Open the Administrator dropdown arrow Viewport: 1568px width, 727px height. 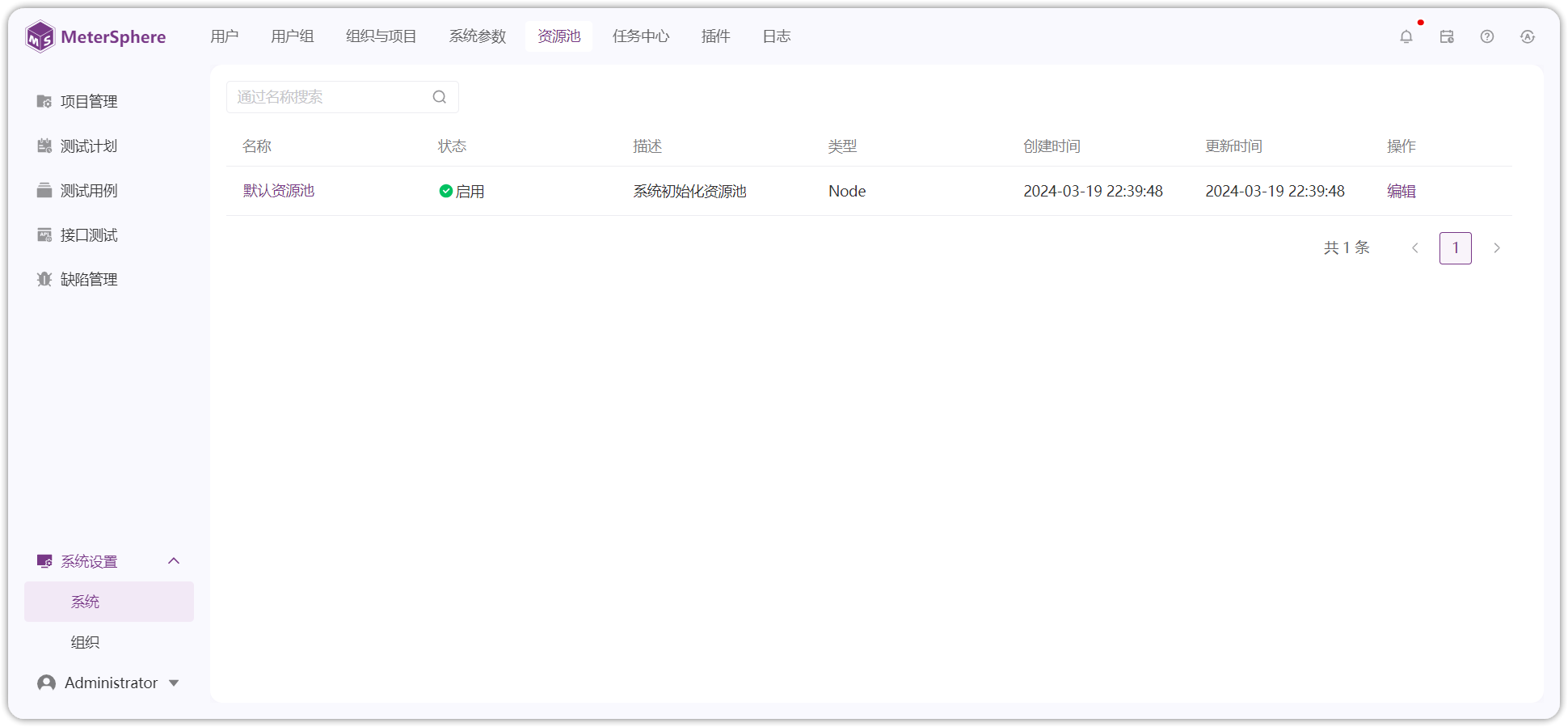click(174, 683)
